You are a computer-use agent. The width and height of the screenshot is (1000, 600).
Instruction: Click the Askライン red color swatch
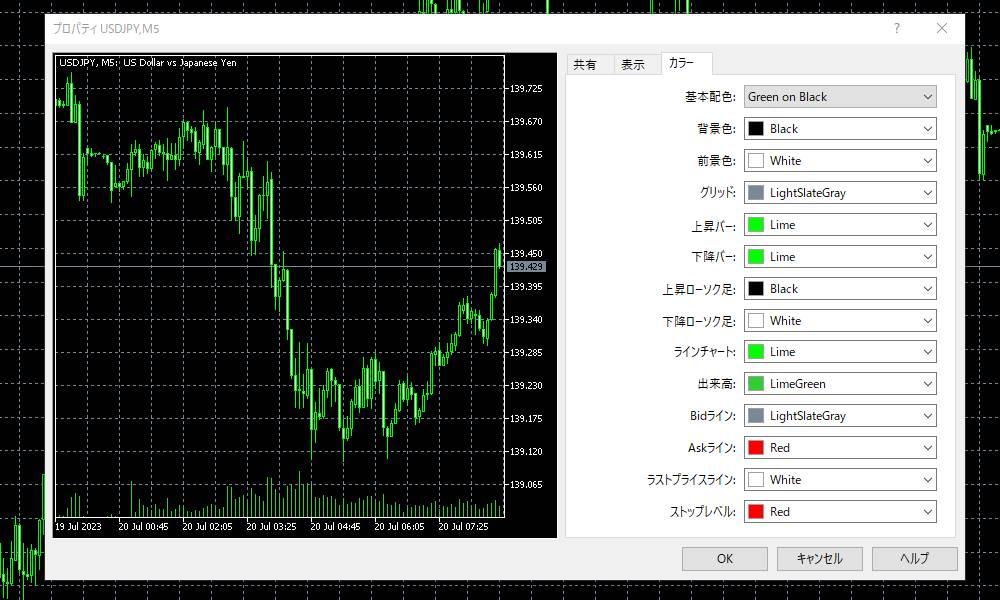tap(756, 448)
